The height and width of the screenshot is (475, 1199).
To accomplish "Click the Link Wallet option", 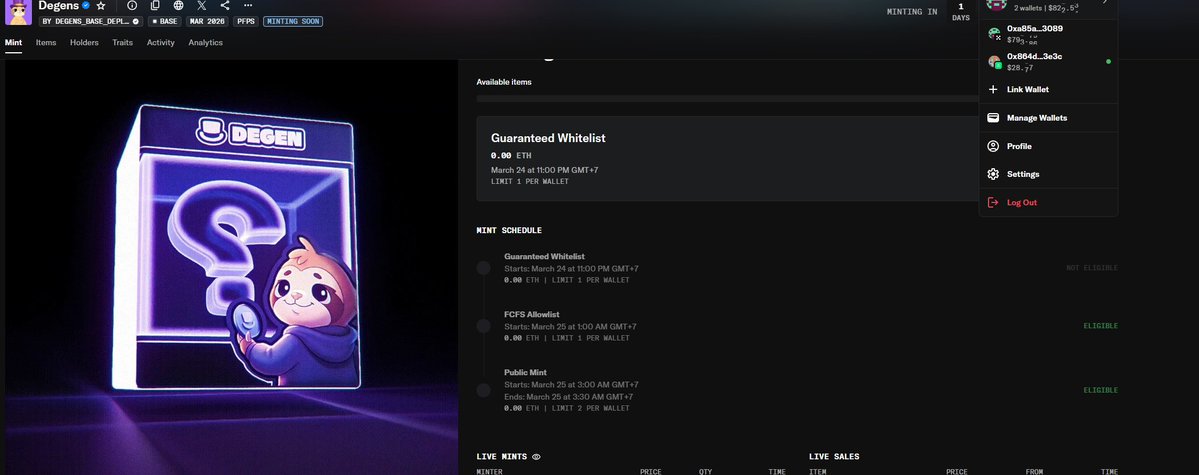I will click(1048, 89).
